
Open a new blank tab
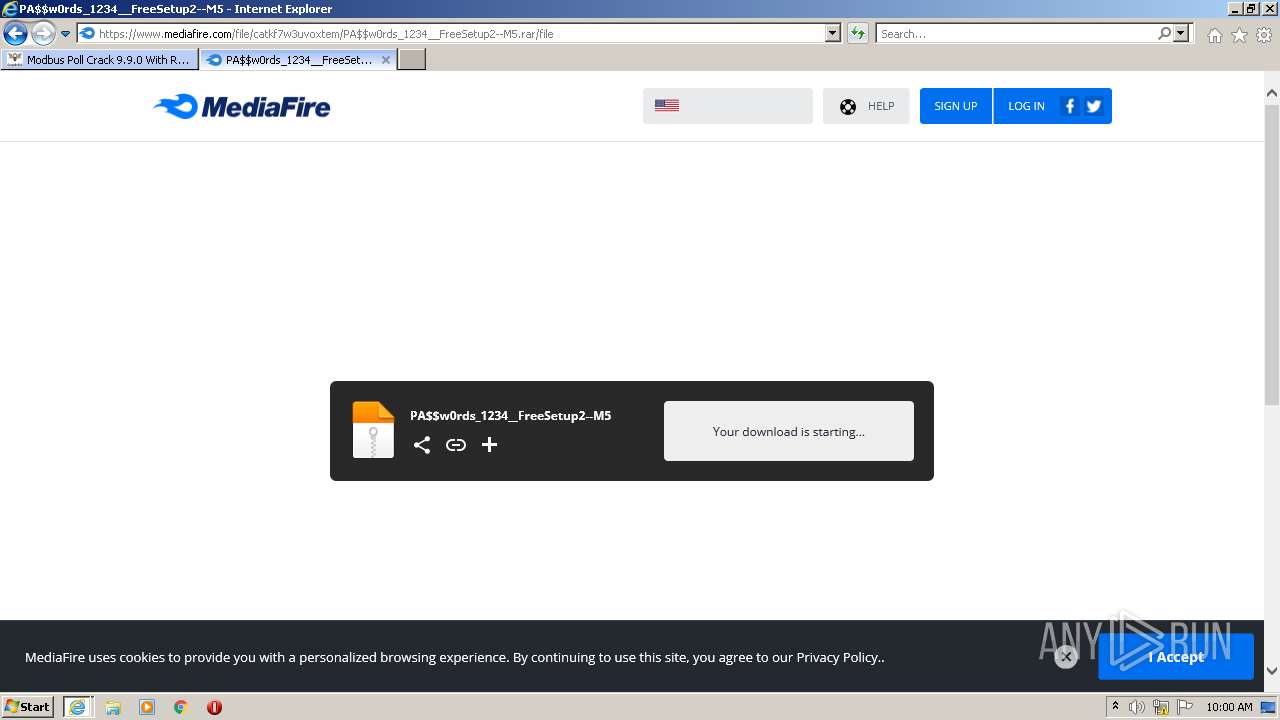pos(412,60)
